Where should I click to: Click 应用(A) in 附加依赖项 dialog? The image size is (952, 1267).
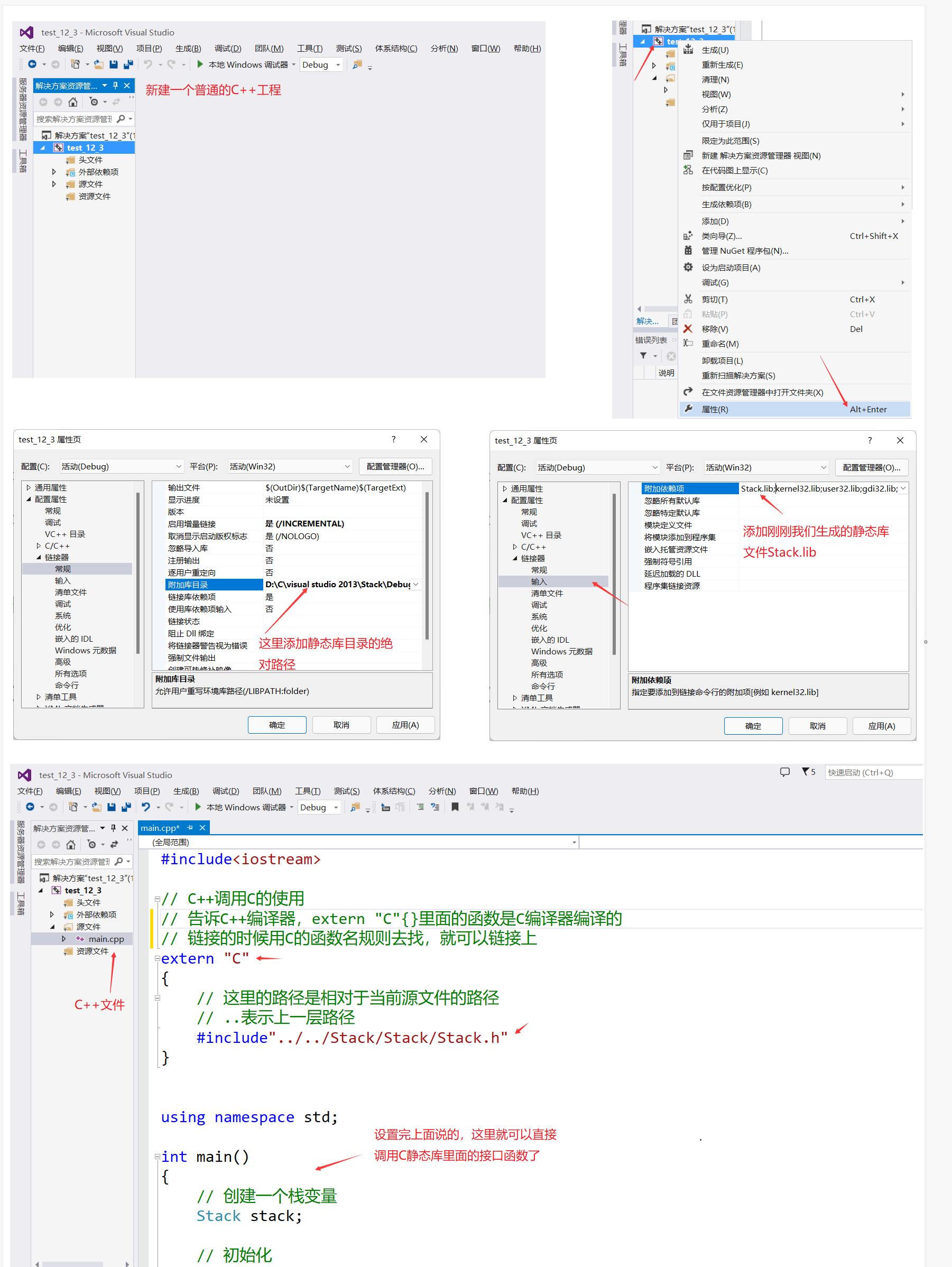(x=881, y=726)
